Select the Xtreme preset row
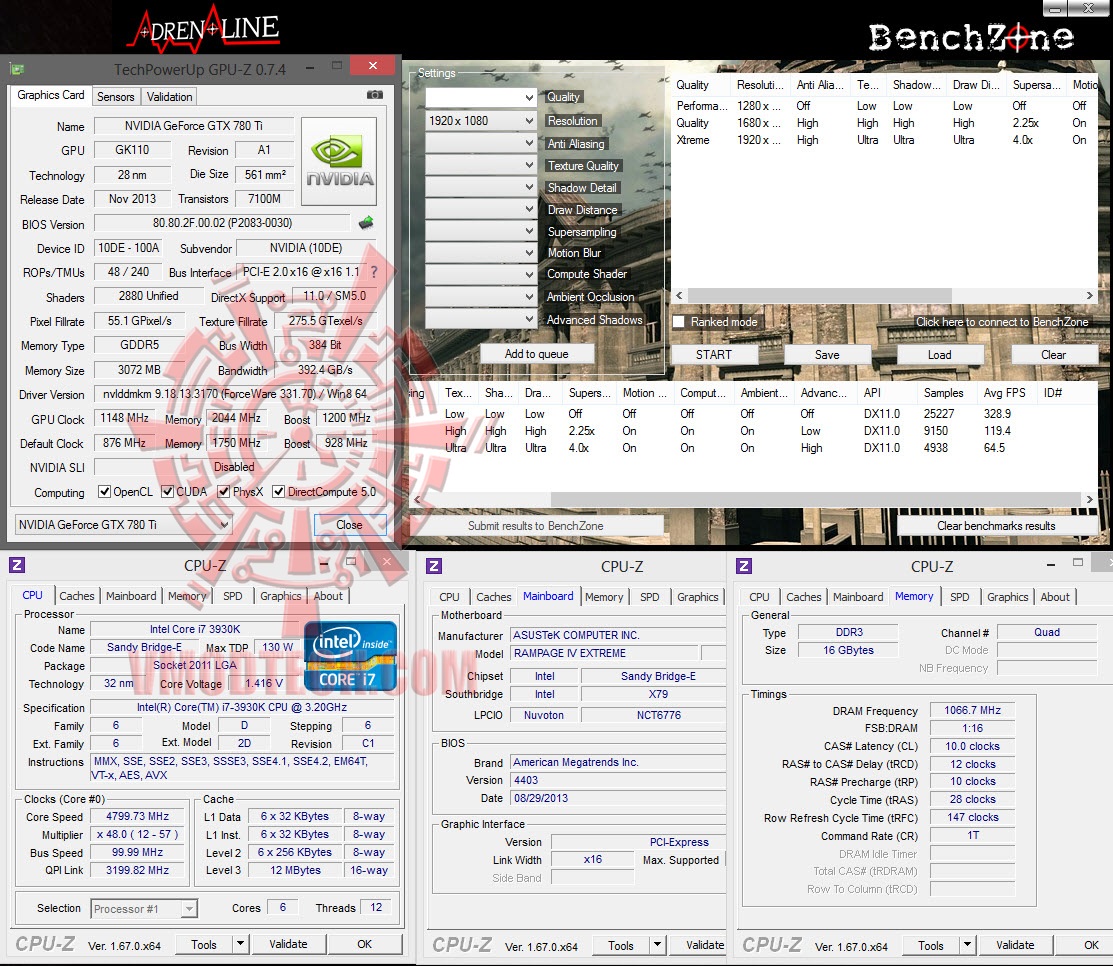Image resolution: width=1113 pixels, height=966 pixels. tap(885, 140)
